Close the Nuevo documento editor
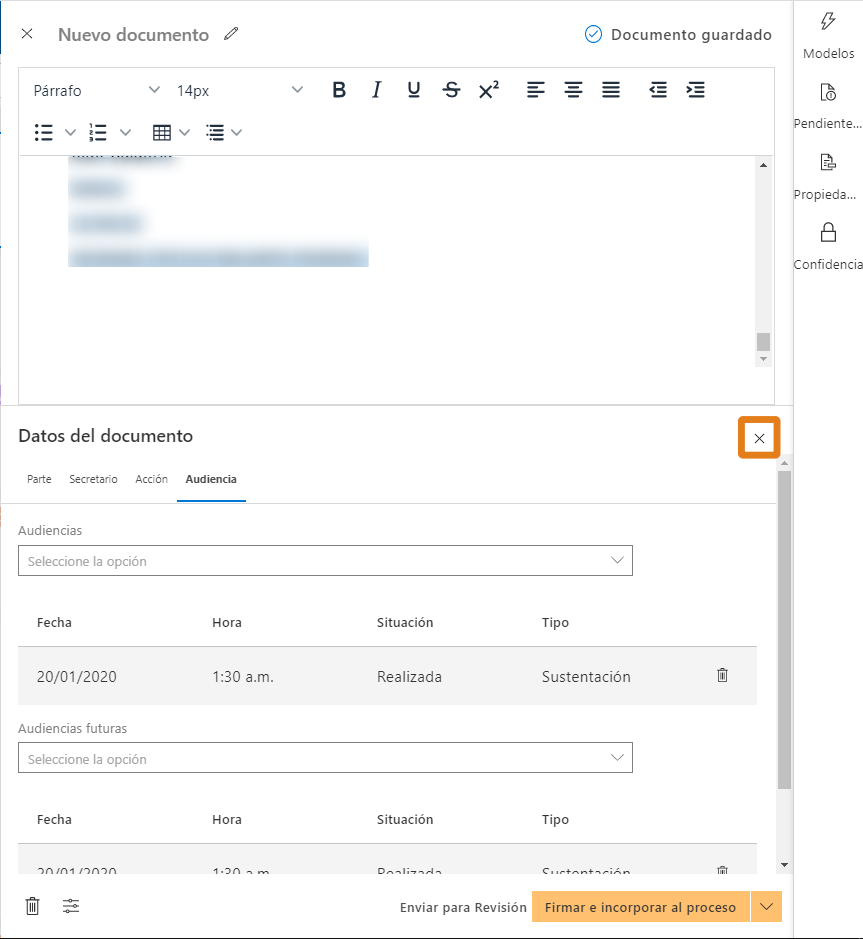This screenshot has width=863, height=939. pos(27,34)
